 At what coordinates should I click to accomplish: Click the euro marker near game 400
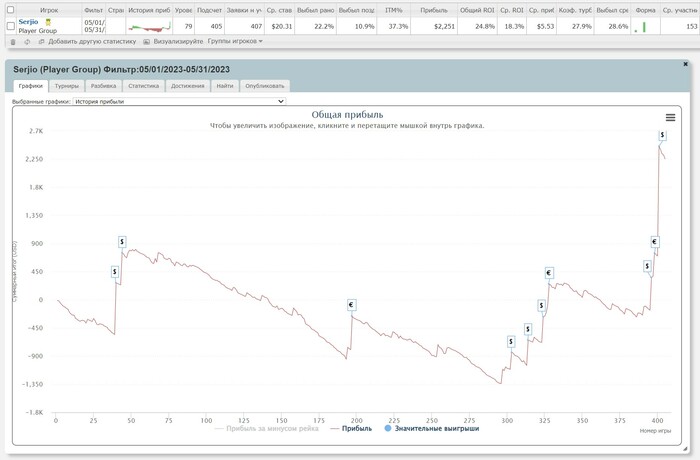(654, 242)
